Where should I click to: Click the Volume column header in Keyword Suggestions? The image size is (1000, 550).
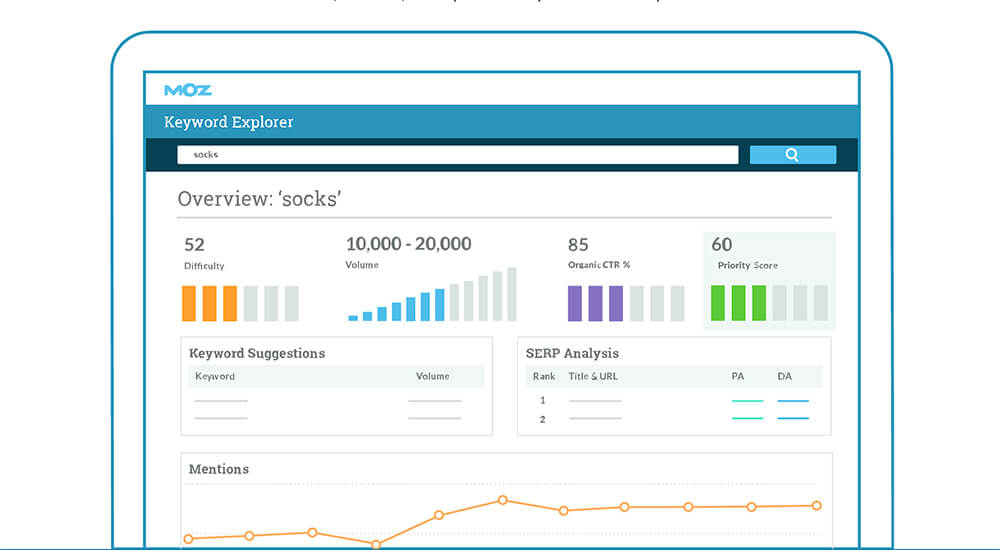tap(432, 376)
